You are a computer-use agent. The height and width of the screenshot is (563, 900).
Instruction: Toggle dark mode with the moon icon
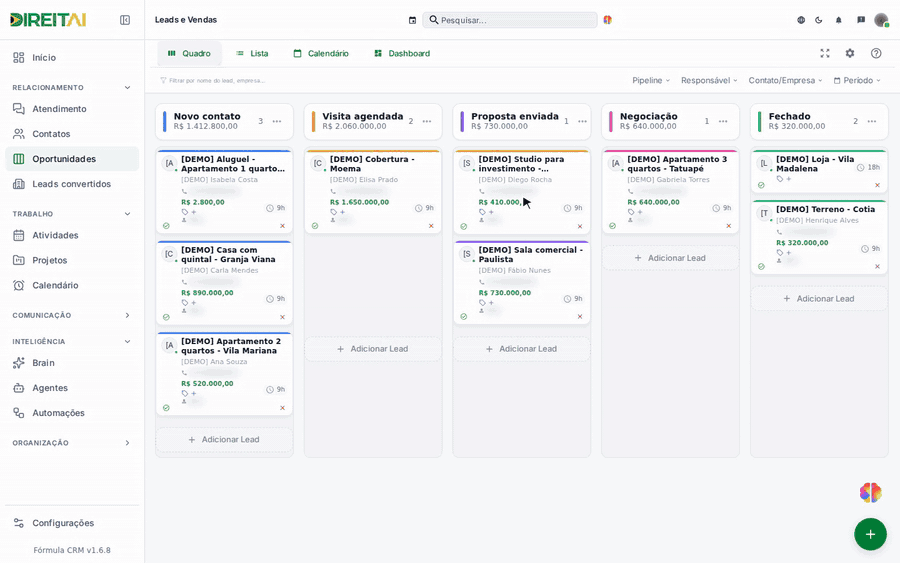coord(819,20)
